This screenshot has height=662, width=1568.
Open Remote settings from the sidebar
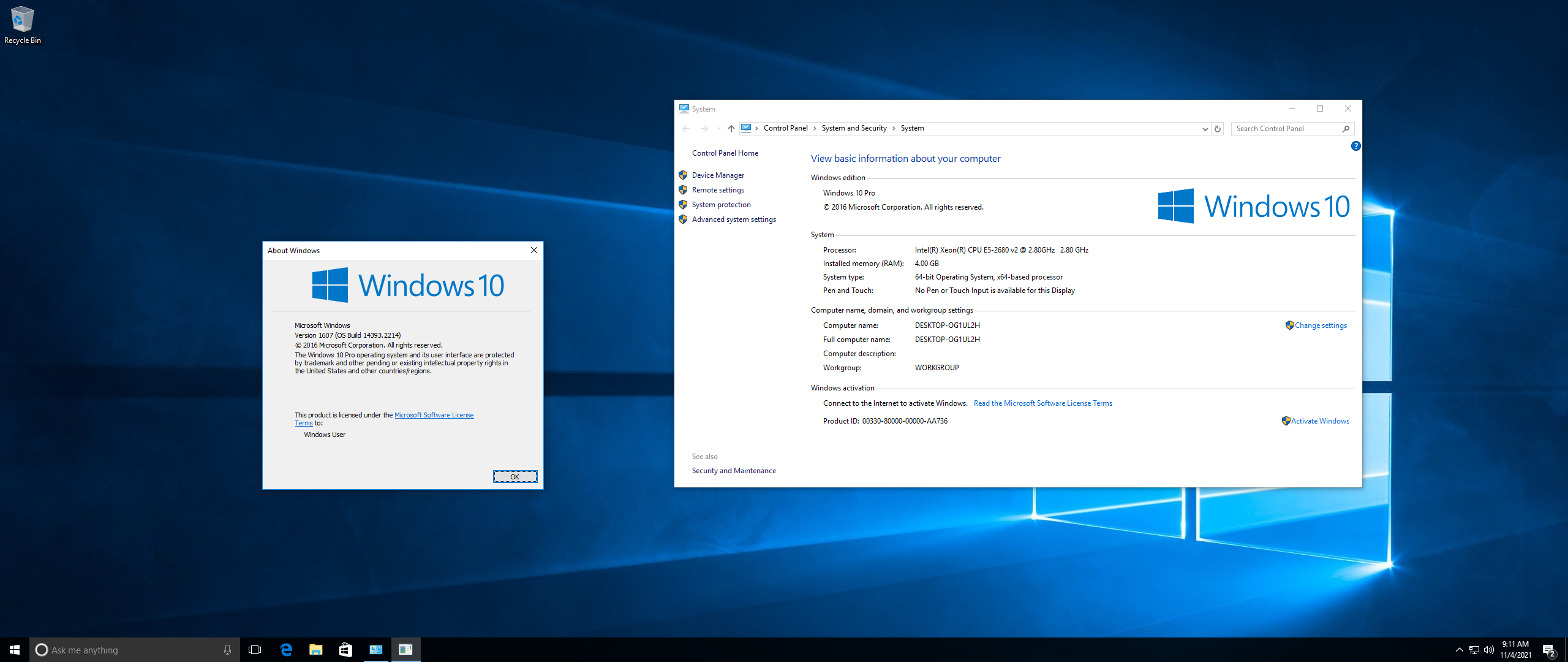click(718, 190)
